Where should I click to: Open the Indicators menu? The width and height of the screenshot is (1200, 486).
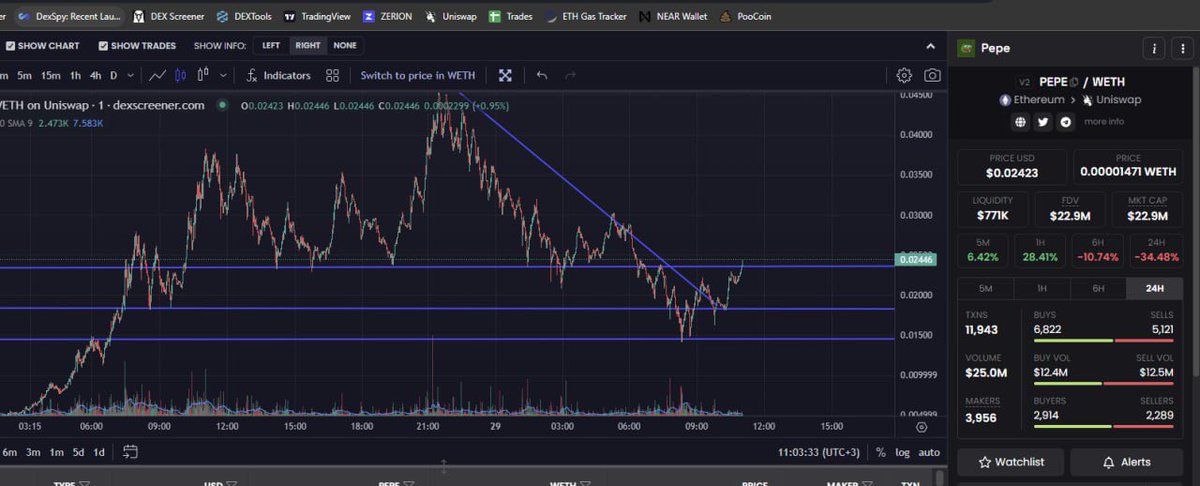[279, 75]
